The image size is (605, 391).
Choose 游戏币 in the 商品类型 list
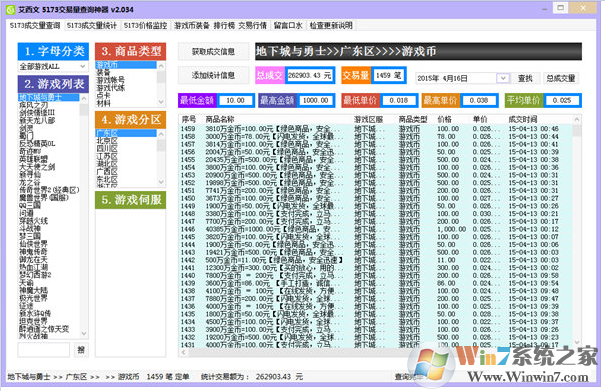(x=126, y=65)
